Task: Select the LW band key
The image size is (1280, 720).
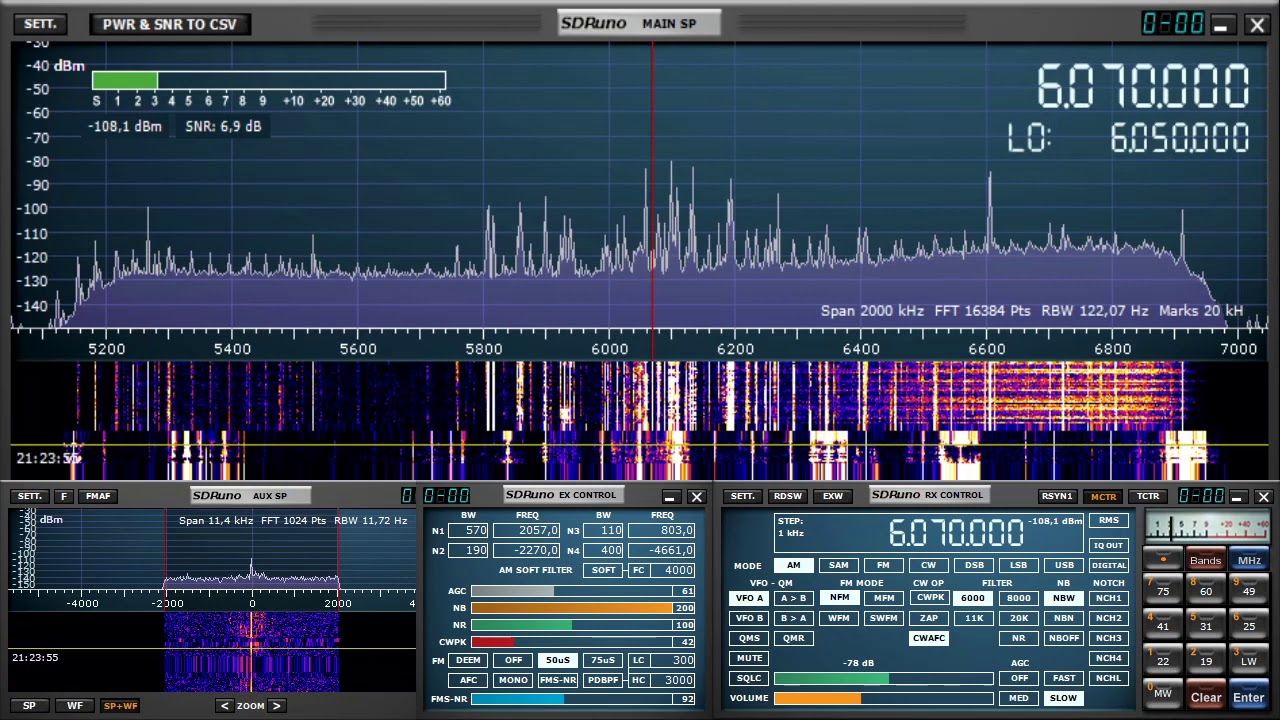Action: point(1249,658)
